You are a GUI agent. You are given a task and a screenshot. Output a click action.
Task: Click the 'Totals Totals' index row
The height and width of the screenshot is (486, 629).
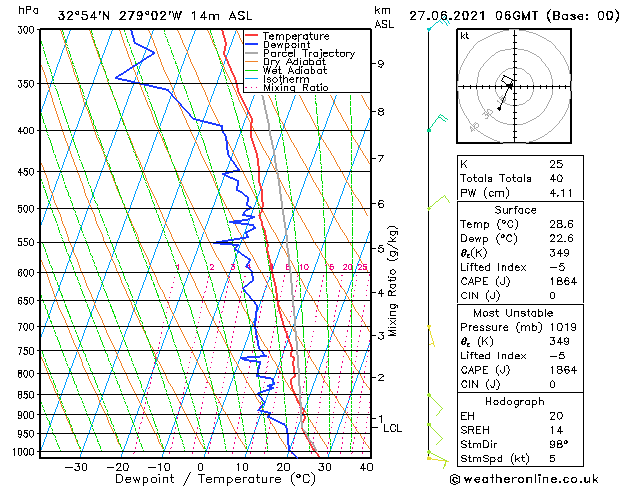pos(520,178)
